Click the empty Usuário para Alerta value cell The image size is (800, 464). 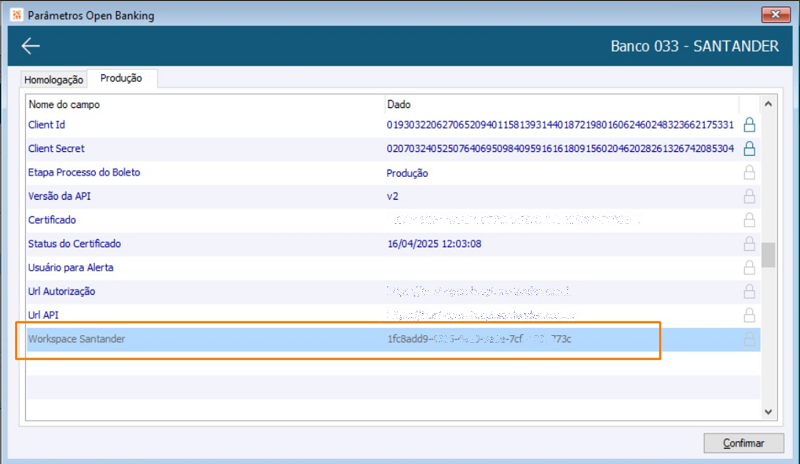(x=561, y=267)
